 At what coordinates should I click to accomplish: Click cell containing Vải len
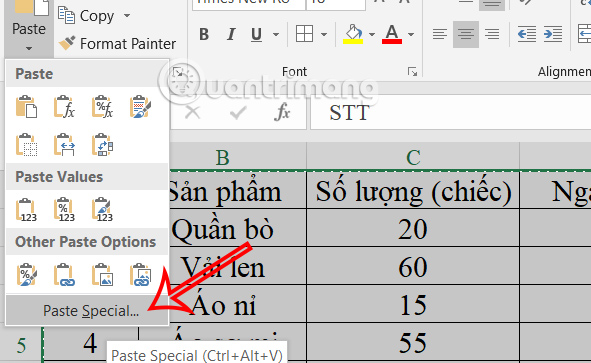tap(238, 267)
